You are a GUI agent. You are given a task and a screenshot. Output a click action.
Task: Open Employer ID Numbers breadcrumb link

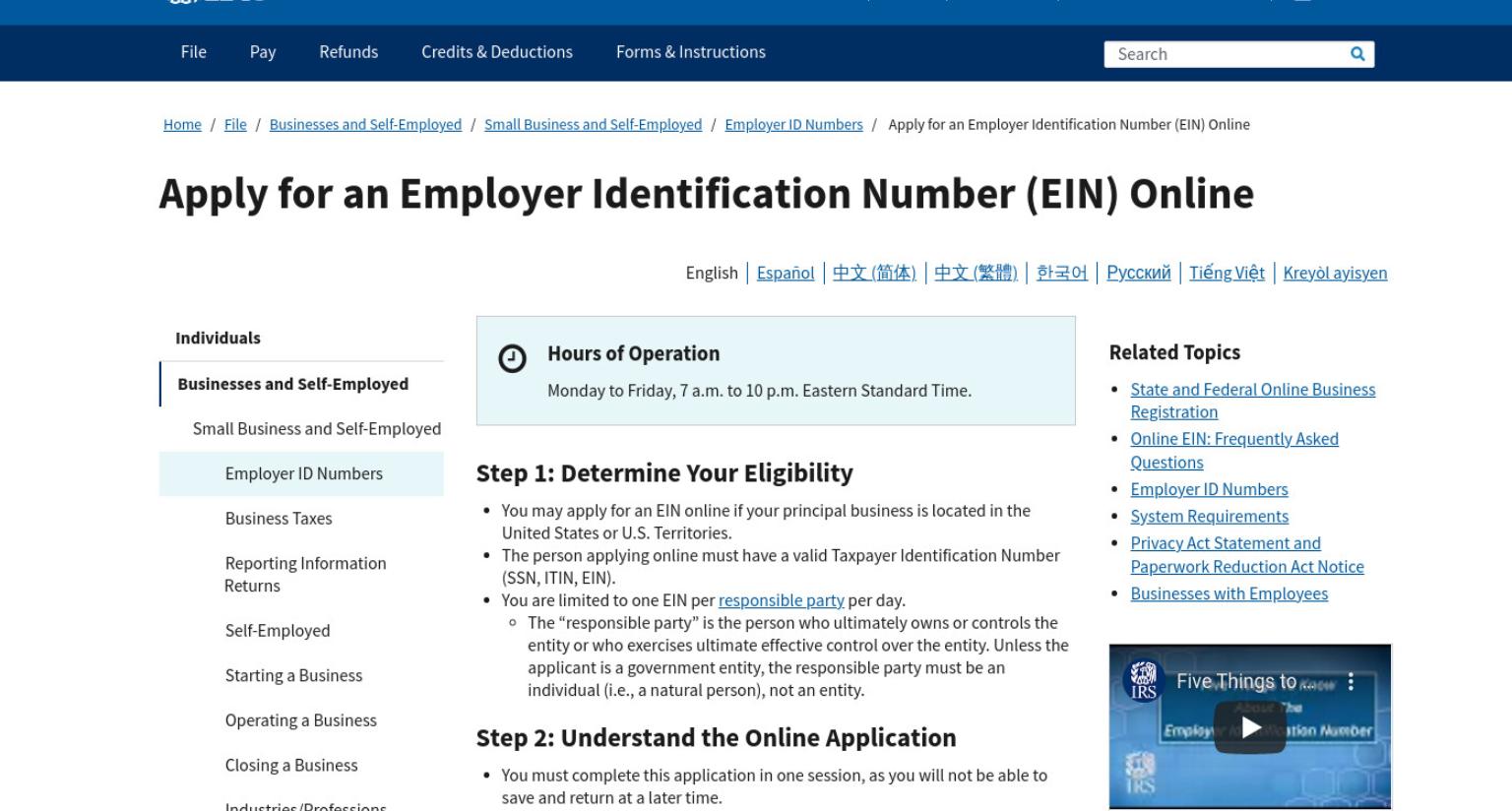point(793,124)
